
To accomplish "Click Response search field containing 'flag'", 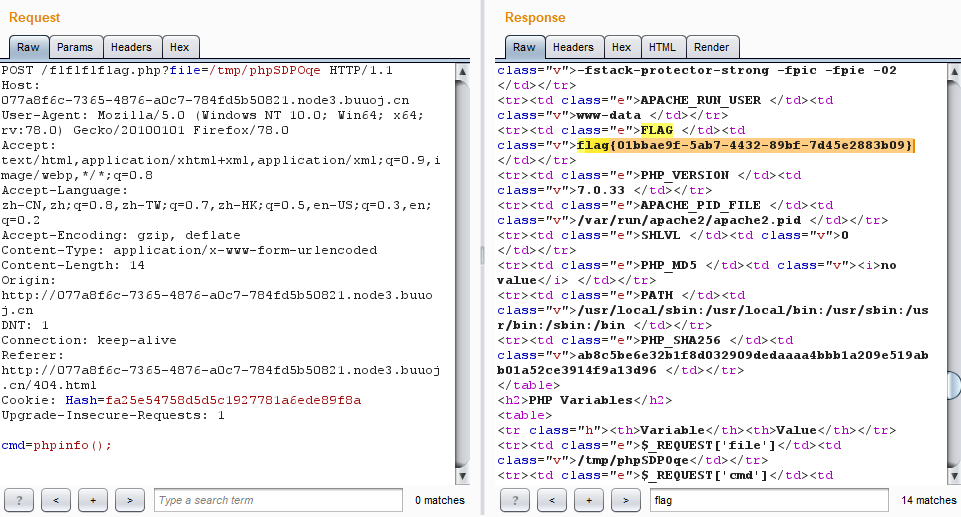I will (769, 500).
